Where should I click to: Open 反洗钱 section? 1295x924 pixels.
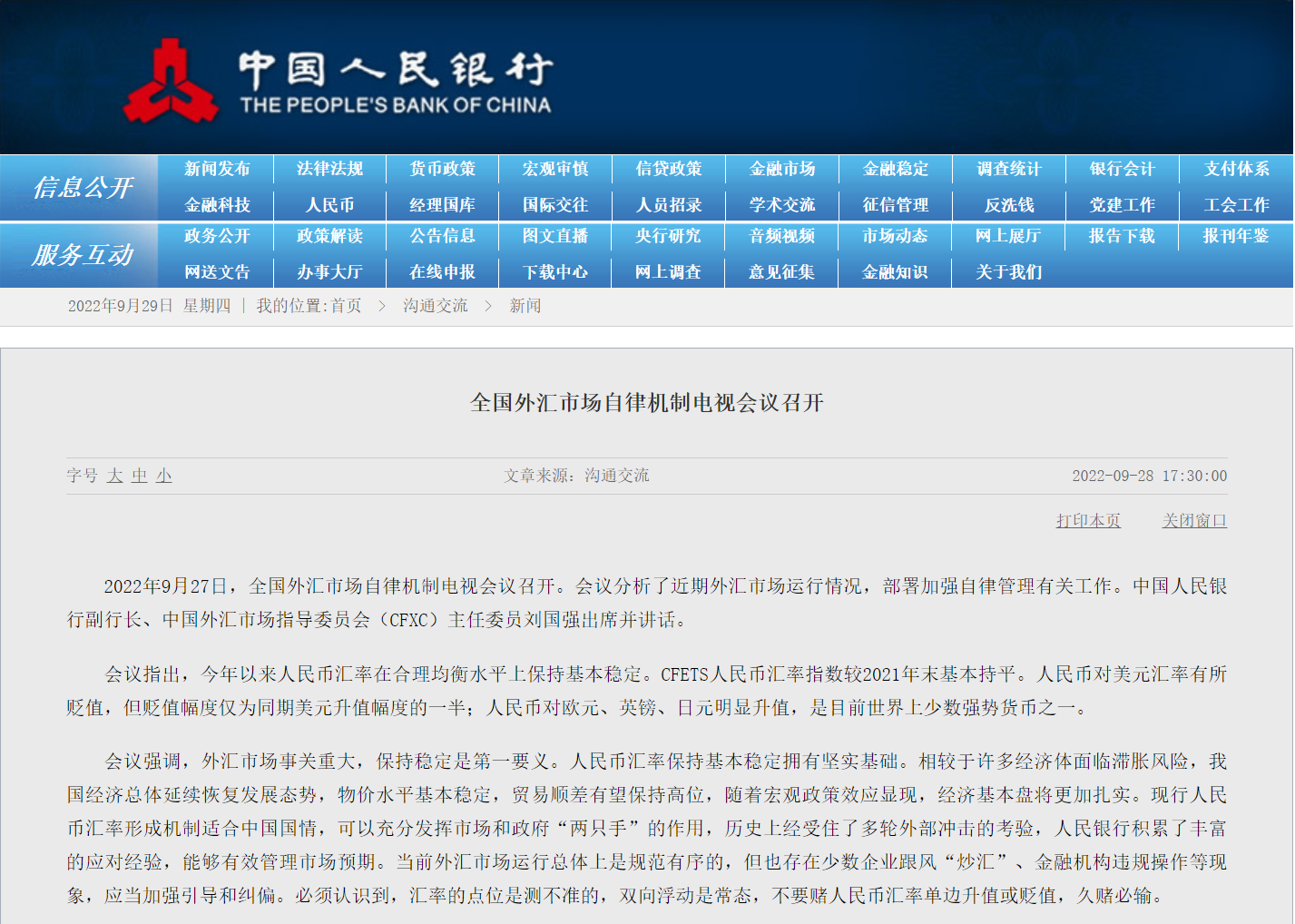1009,205
